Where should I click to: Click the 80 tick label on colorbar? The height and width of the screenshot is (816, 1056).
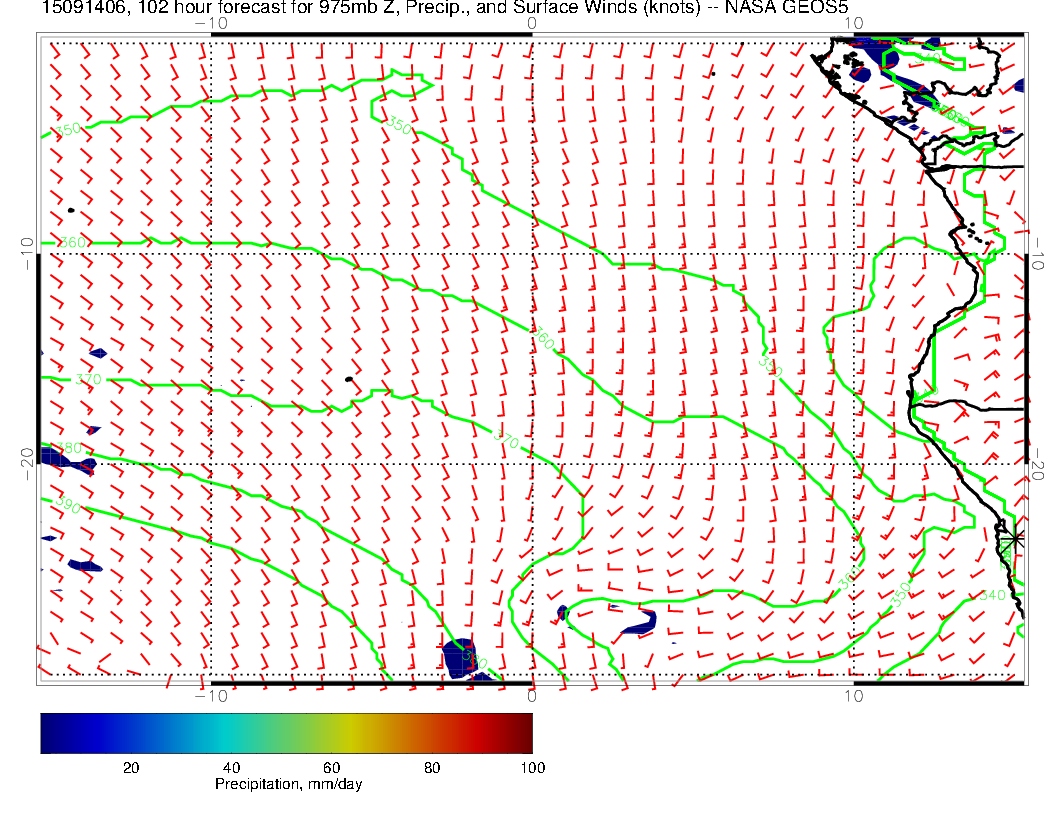432,768
